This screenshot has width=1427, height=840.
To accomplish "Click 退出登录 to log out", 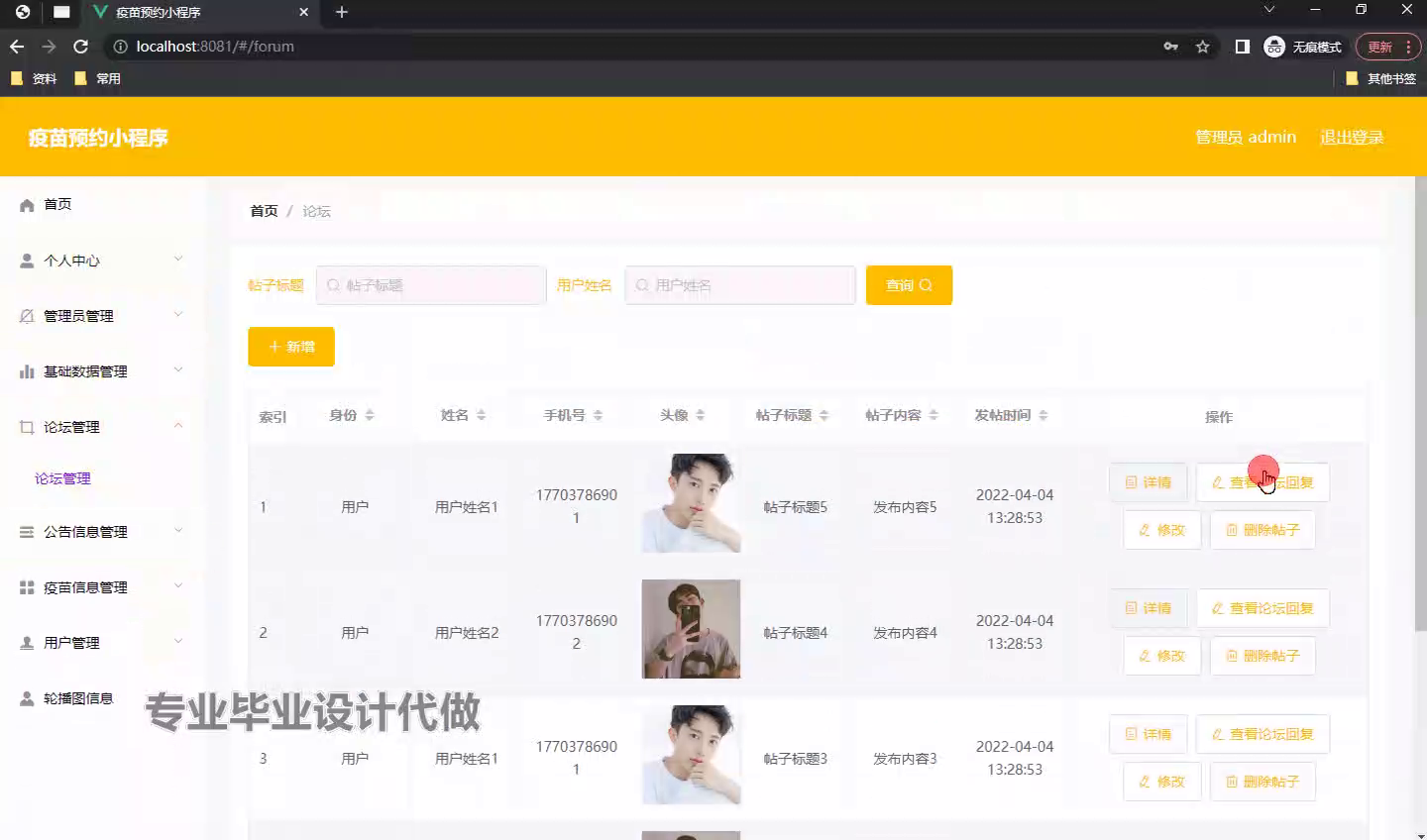I will [1352, 137].
